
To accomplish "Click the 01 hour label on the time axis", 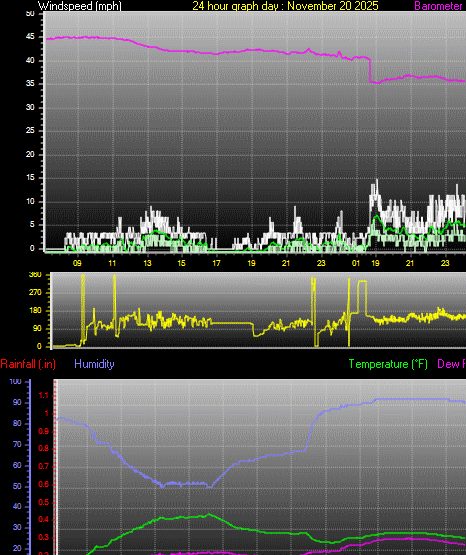I will [x=356, y=263].
